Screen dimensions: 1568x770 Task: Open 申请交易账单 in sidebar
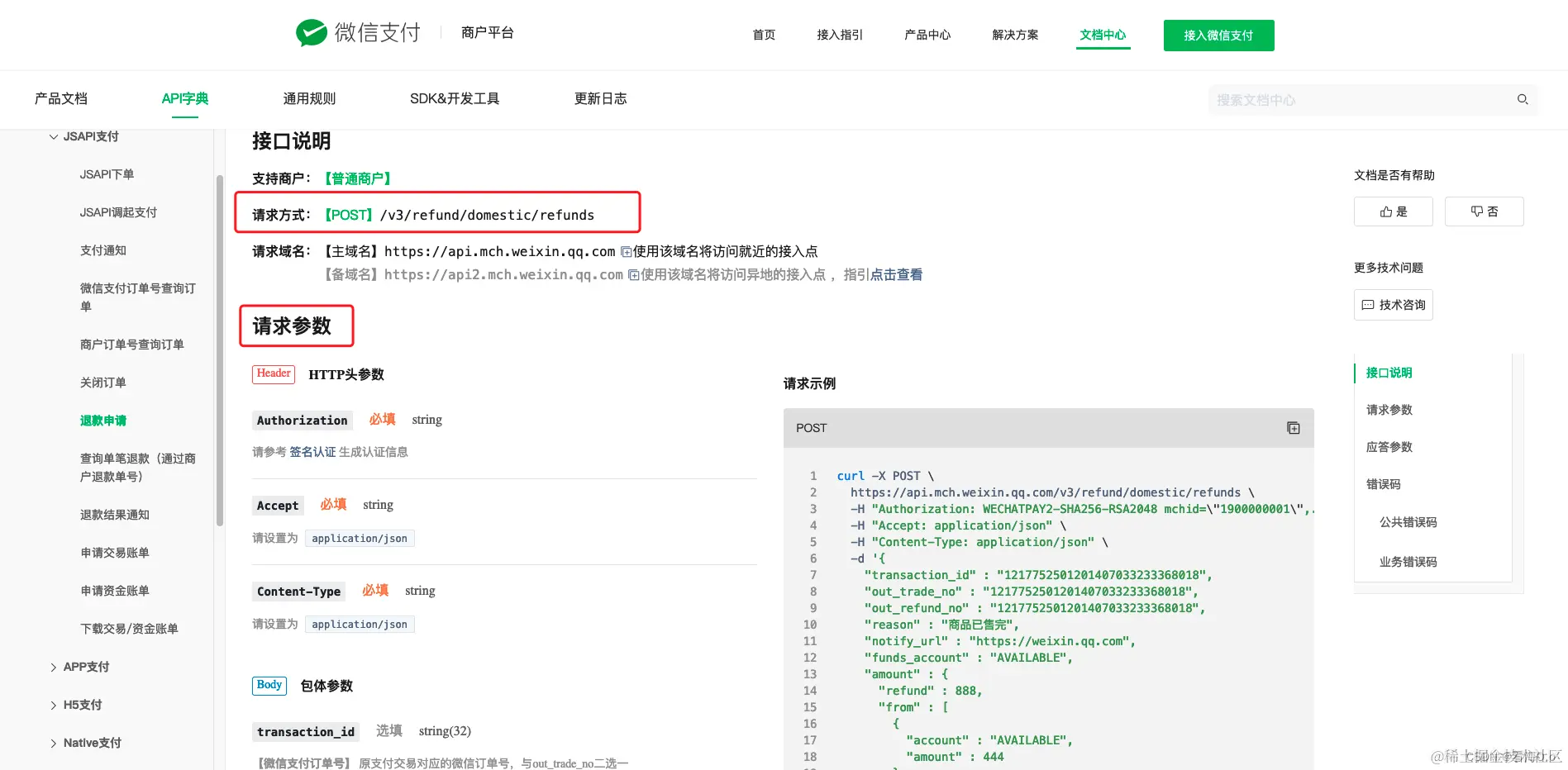pyautogui.click(x=115, y=553)
